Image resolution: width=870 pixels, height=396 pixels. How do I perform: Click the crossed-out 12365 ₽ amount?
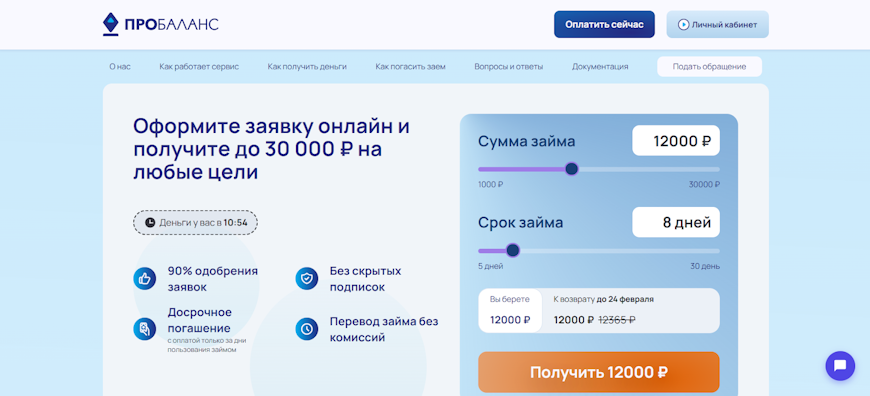(x=617, y=319)
